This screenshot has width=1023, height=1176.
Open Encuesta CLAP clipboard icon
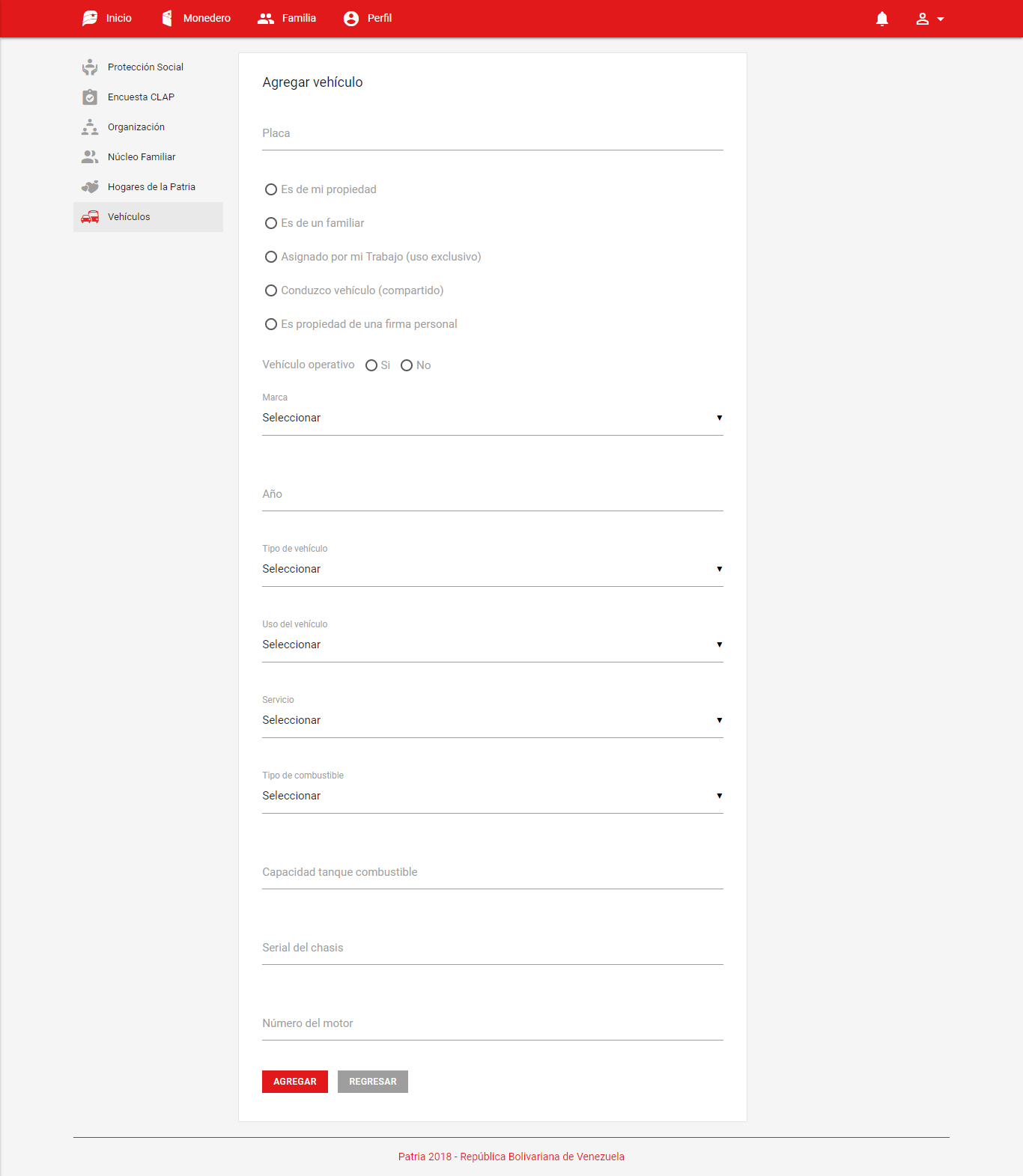tap(90, 97)
